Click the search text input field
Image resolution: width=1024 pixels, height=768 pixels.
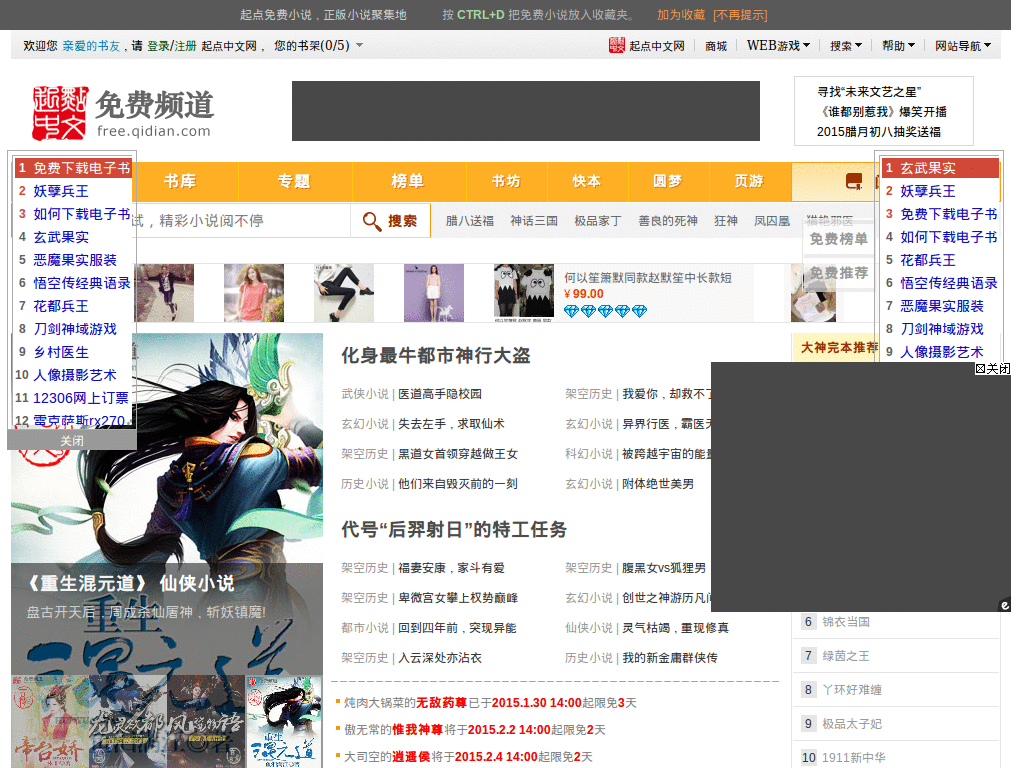(240, 221)
